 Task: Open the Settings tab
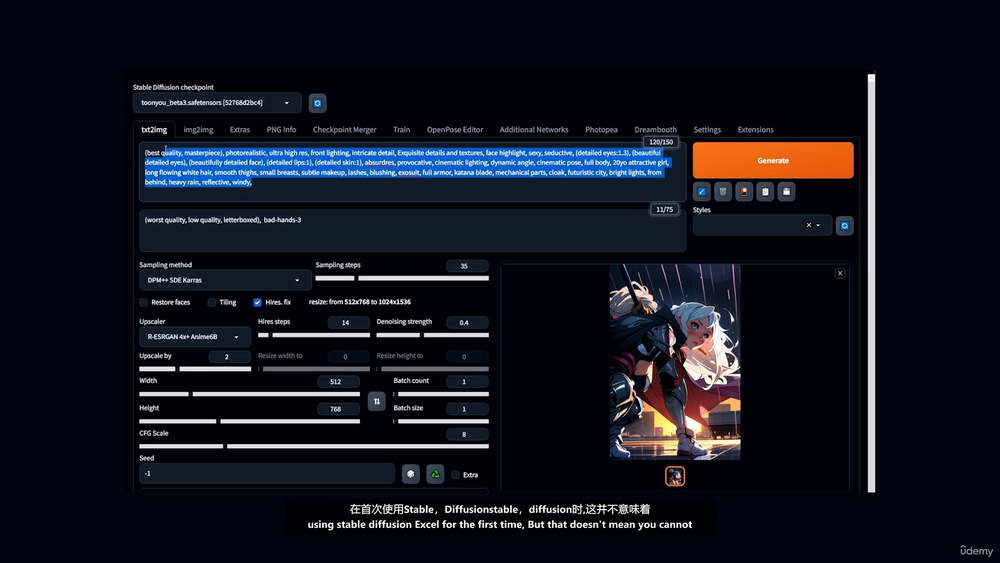pyautogui.click(x=707, y=129)
